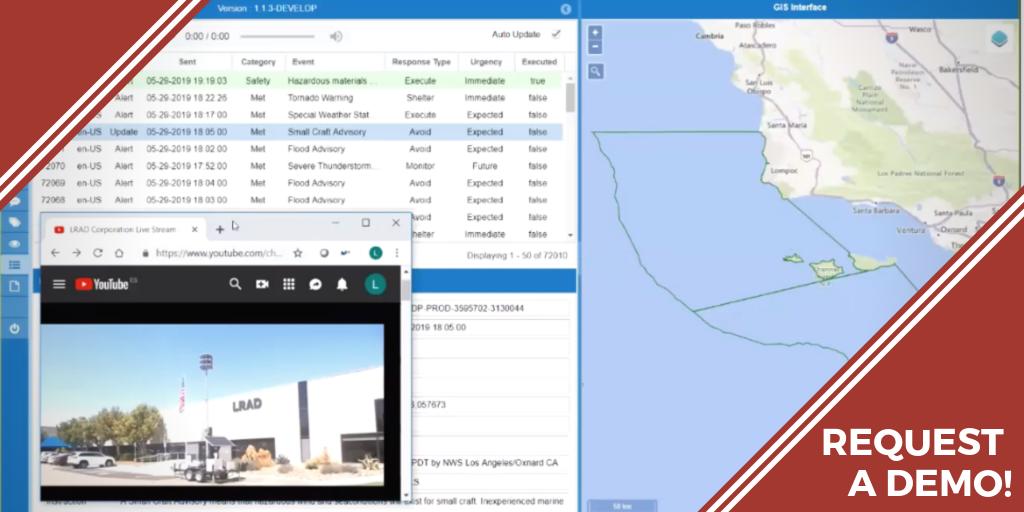Collapse the alerts panel with the header arrow
The height and width of the screenshot is (512, 1024).
(566, 9)
